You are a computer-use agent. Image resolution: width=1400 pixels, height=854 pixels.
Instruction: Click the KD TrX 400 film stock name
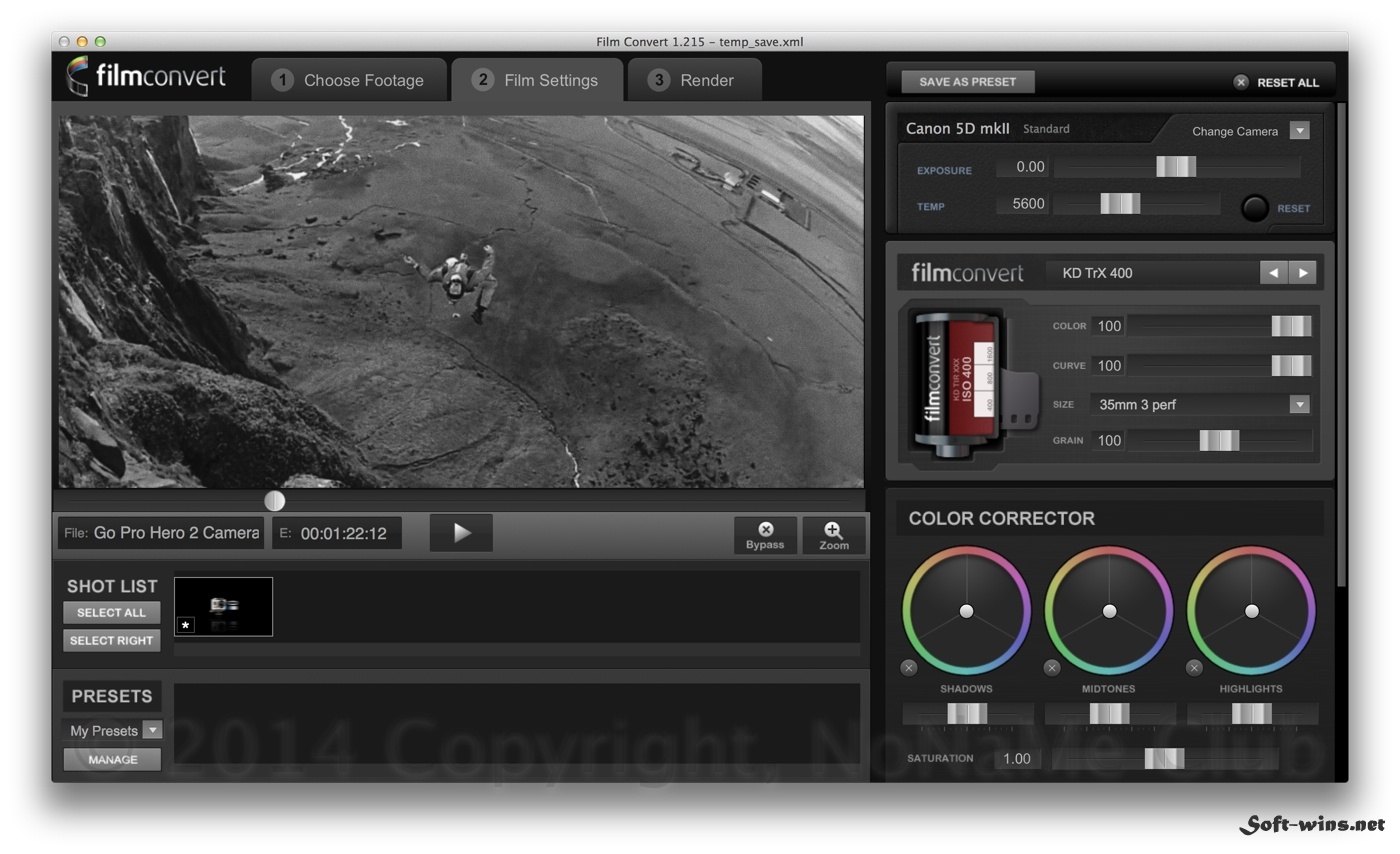(x=1097, y=273)
